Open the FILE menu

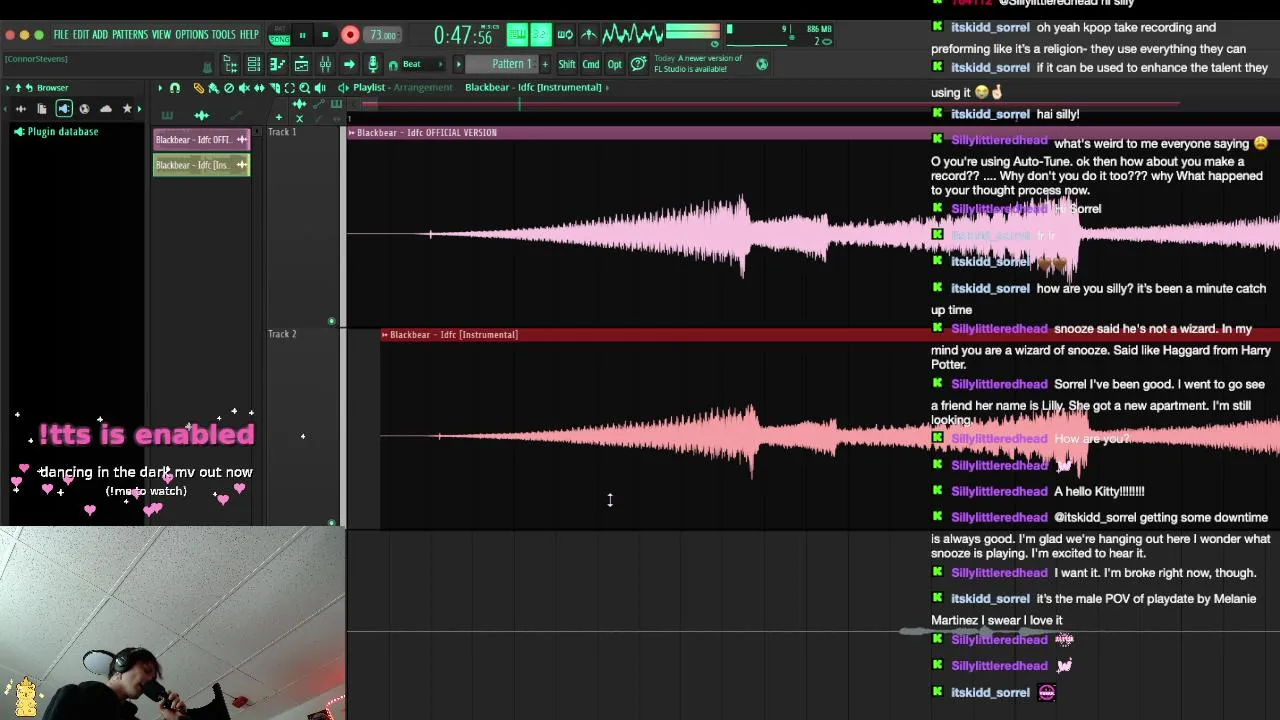coord(61,35)
